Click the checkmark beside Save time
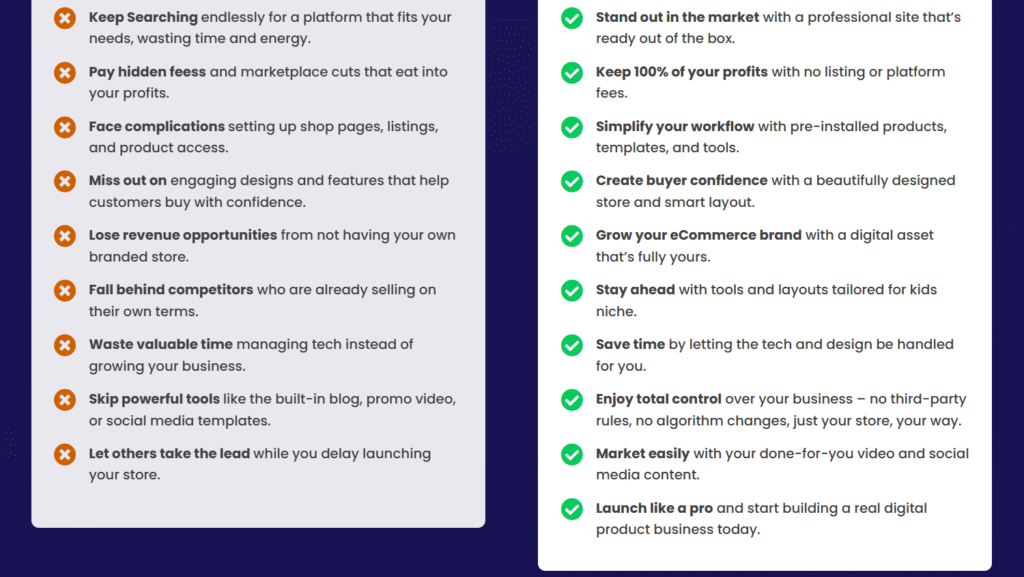 click(572, 345)
